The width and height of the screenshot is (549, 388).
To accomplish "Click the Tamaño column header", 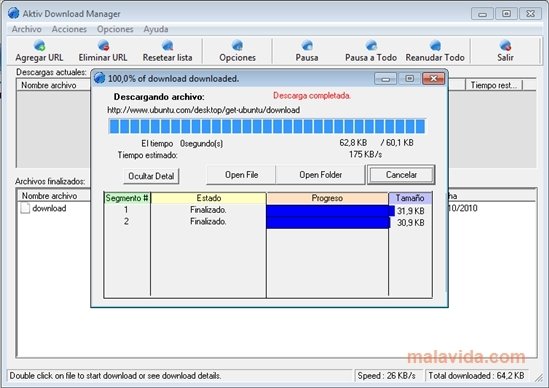I will tap(410, 198).
